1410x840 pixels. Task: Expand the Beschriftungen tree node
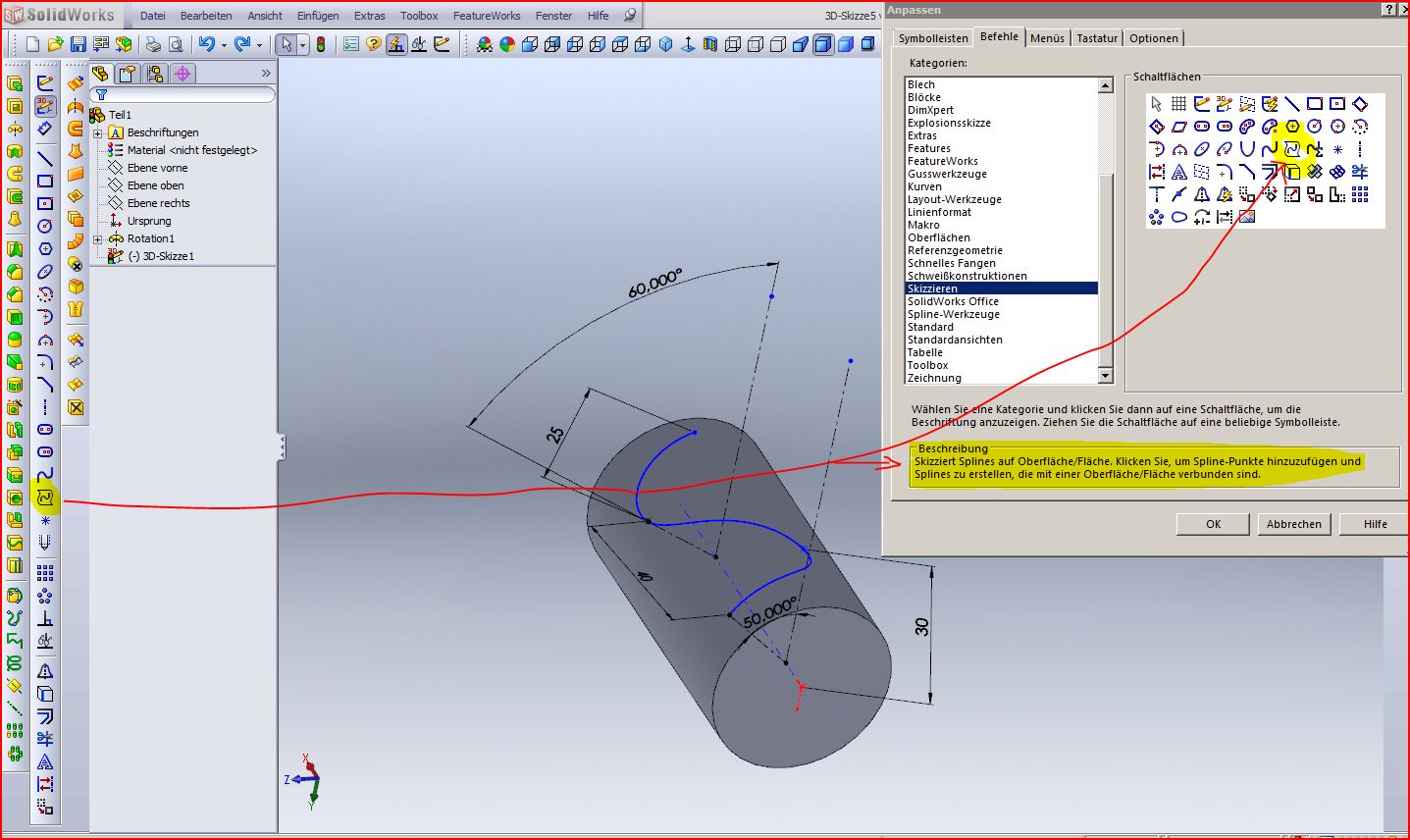click(98, 132)
